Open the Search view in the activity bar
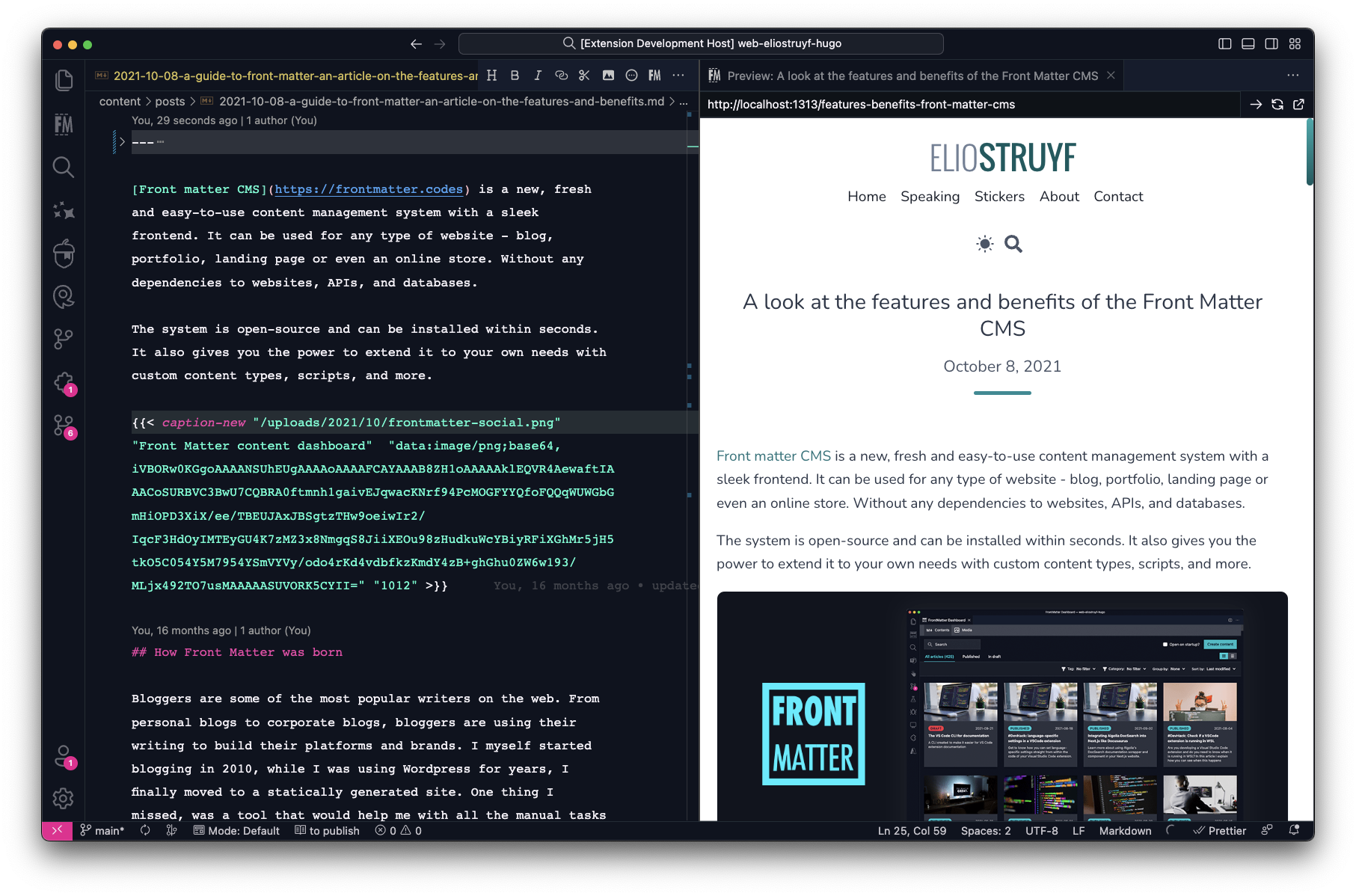Screen dimensions: 1356x896 tap(64, 168)
